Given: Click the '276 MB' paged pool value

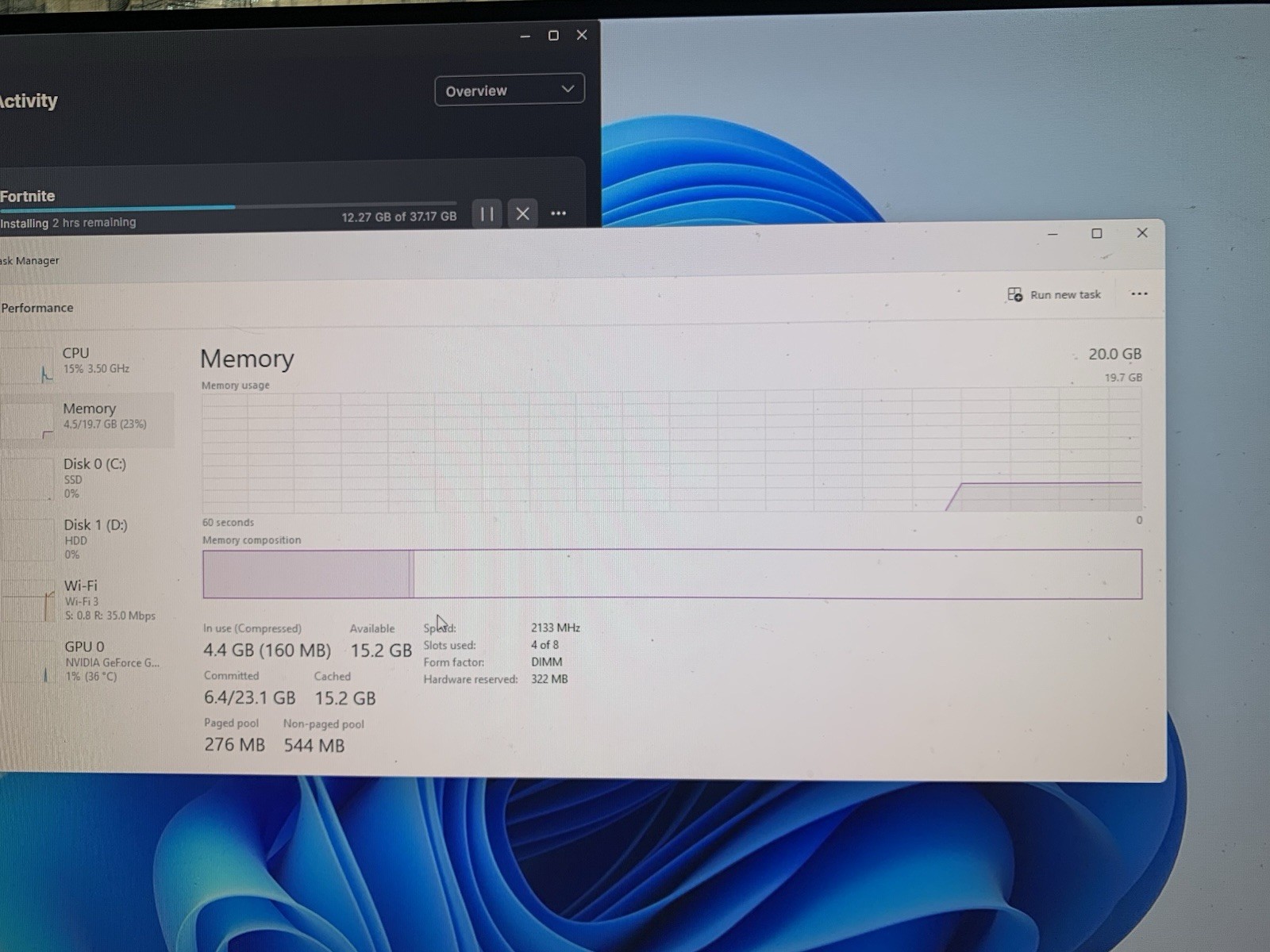Looking at the screenshot, I should (x=234, y=745).
